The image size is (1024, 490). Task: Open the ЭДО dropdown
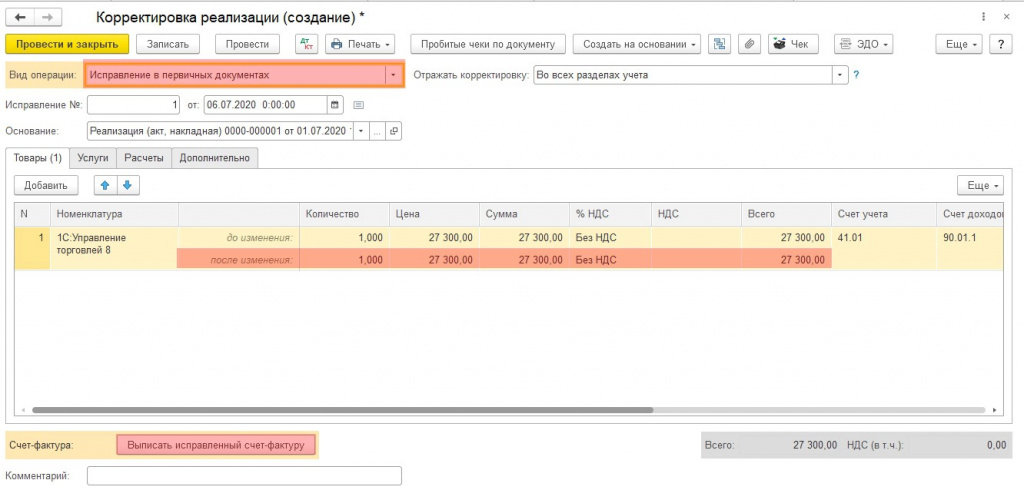pyautogui.click(x=864, y=44)
